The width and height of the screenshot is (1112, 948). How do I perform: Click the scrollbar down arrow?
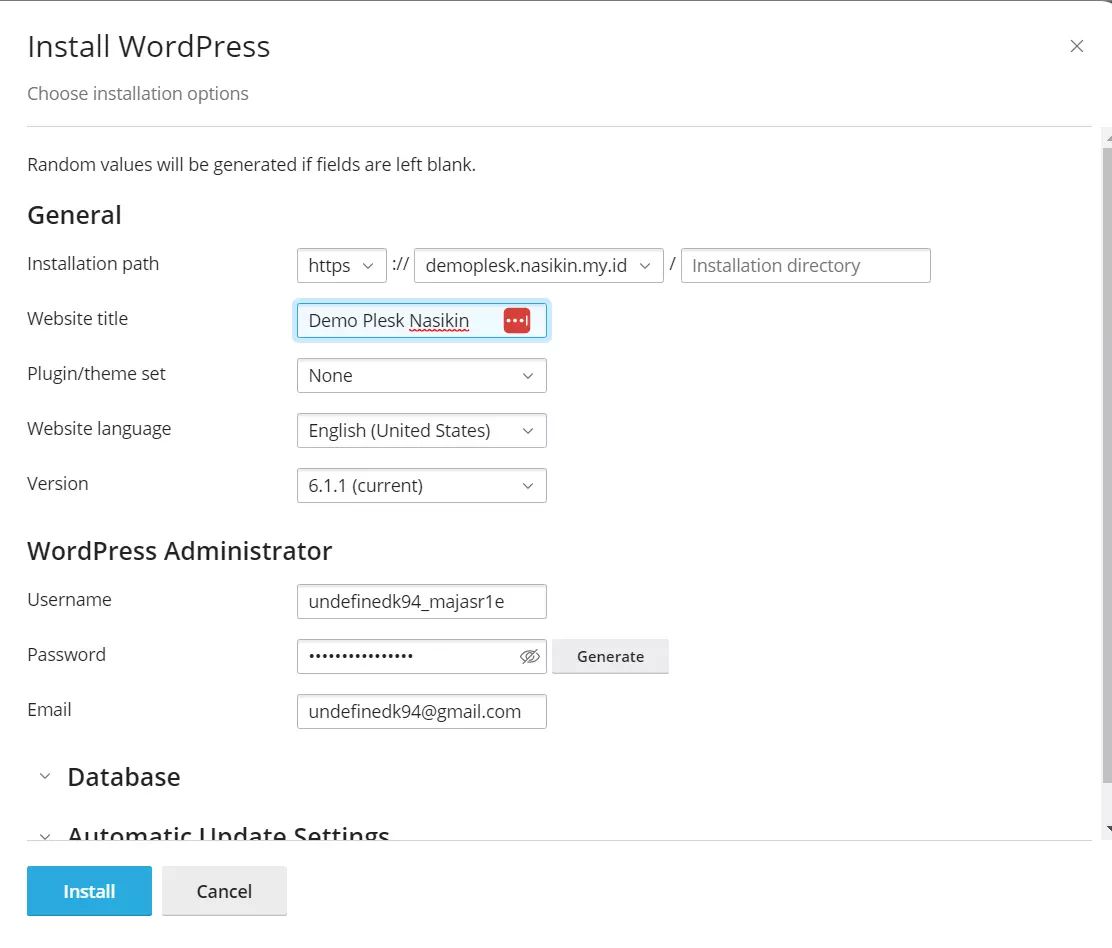(x=1108, y=828)
